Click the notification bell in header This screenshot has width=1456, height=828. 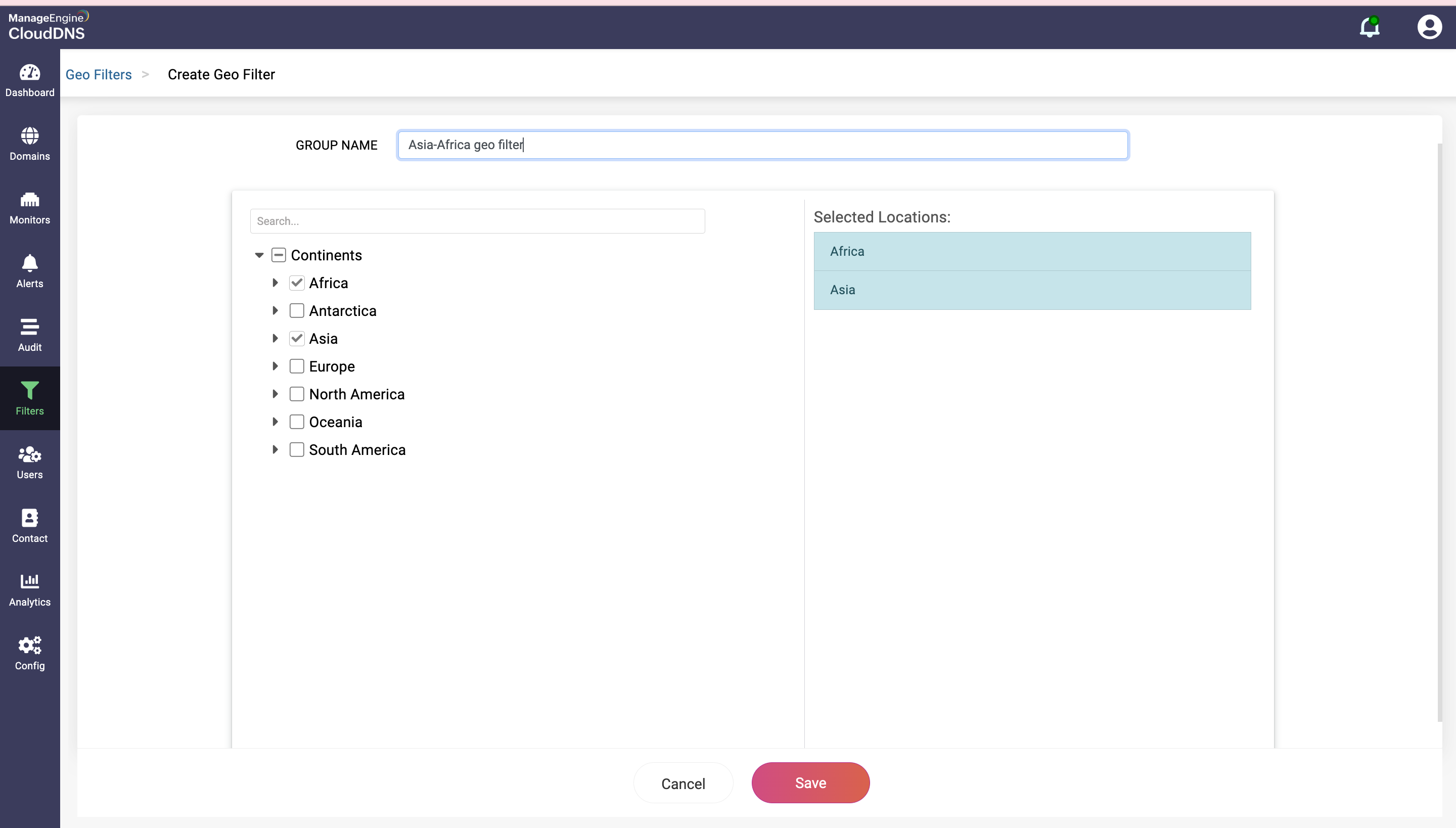coord(1370,27)
